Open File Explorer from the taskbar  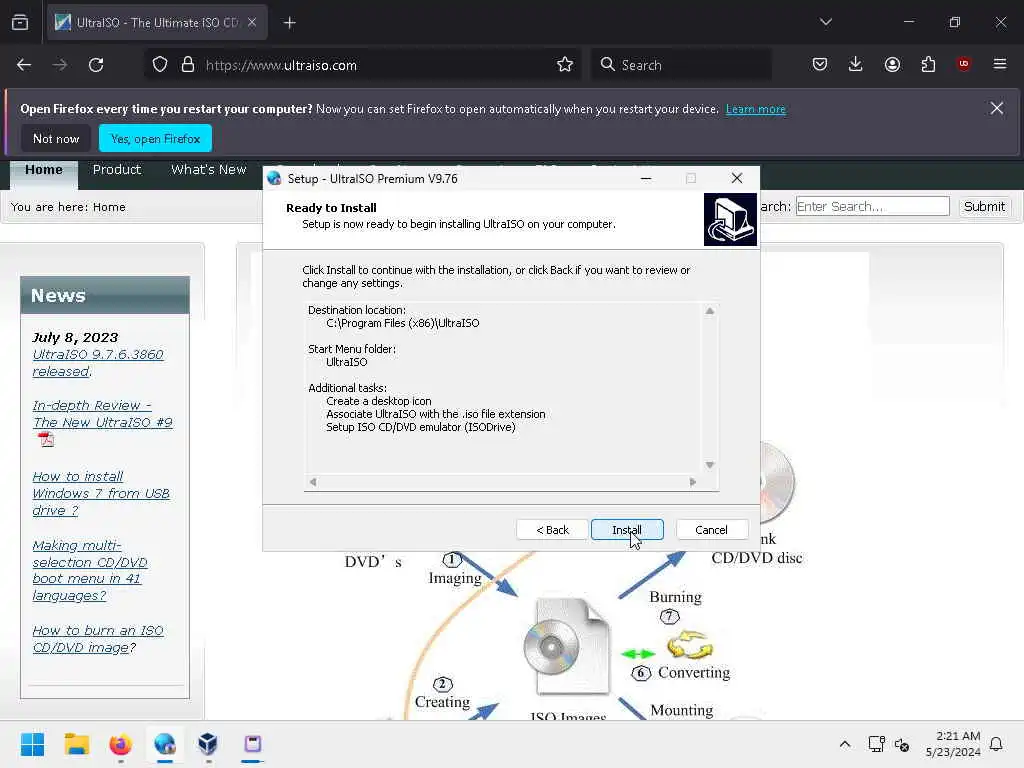point(76,744)
